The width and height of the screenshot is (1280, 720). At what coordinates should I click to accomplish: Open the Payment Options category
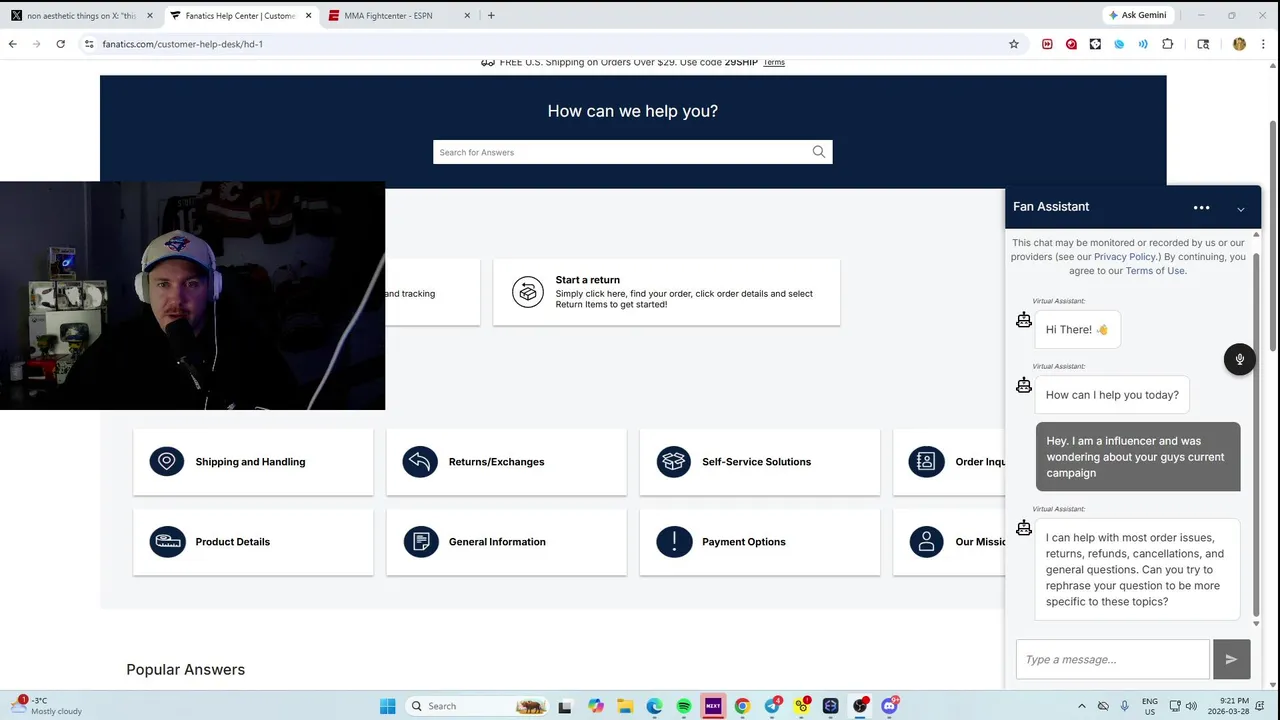[x=760, y=542]
